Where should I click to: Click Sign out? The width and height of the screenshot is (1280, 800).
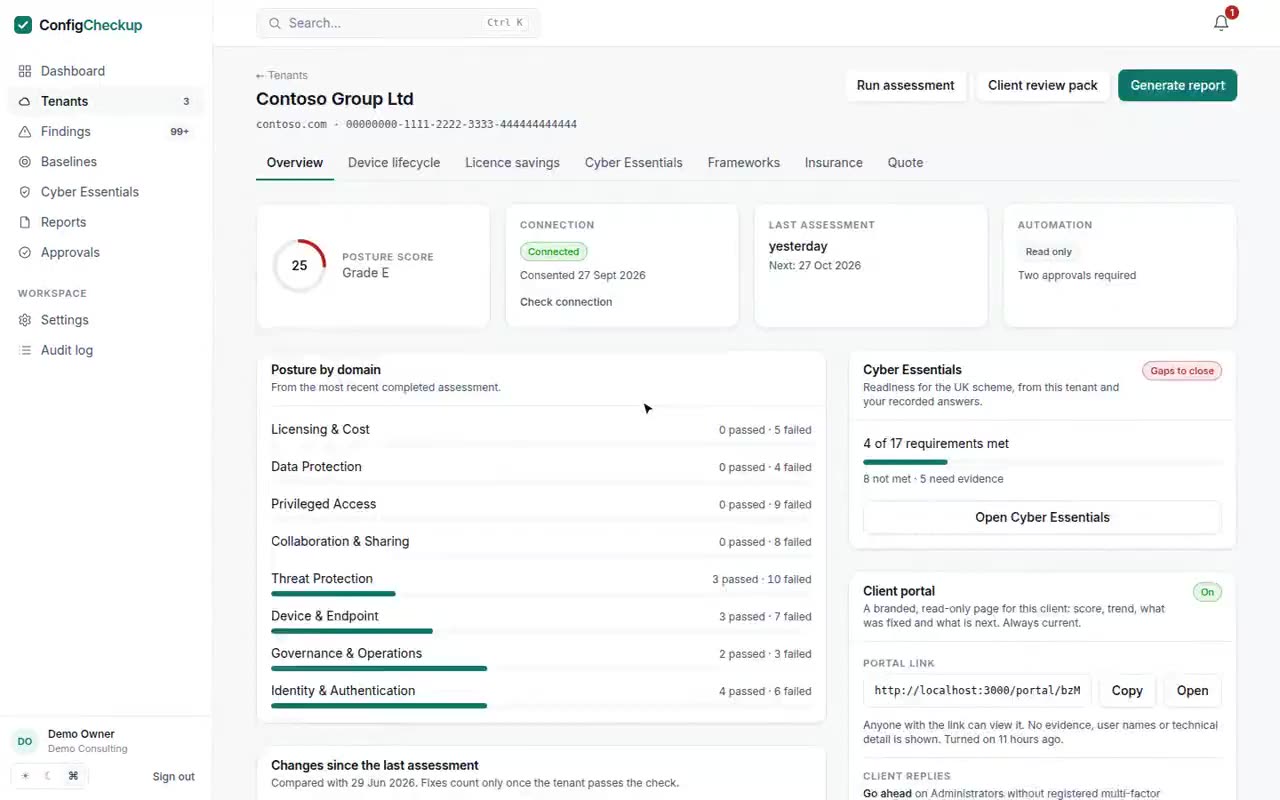(x=174, y=777)
